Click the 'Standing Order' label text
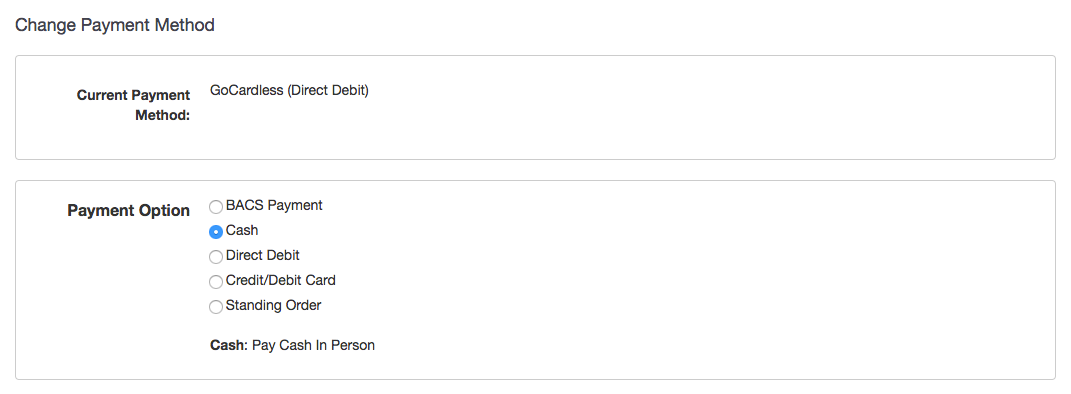The image size is (1071, 394). tap(273, 305)
